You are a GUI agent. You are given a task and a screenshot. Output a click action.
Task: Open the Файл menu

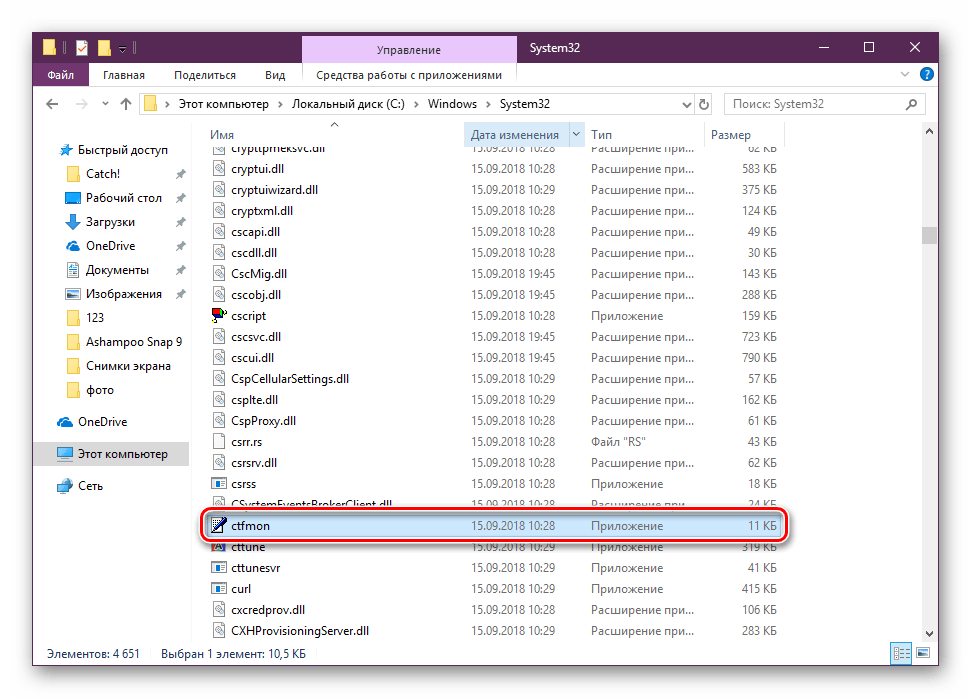coord(60,75)
